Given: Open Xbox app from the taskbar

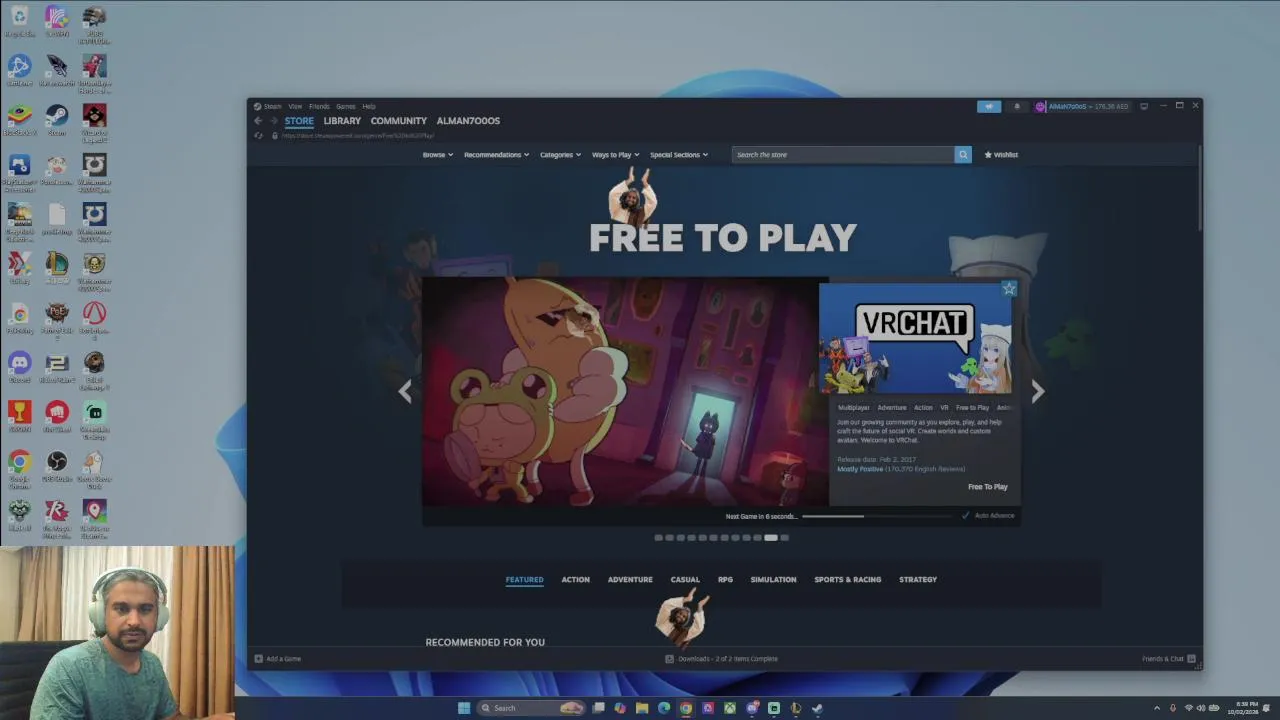Looking at the screenshot, I should (730, 708).
